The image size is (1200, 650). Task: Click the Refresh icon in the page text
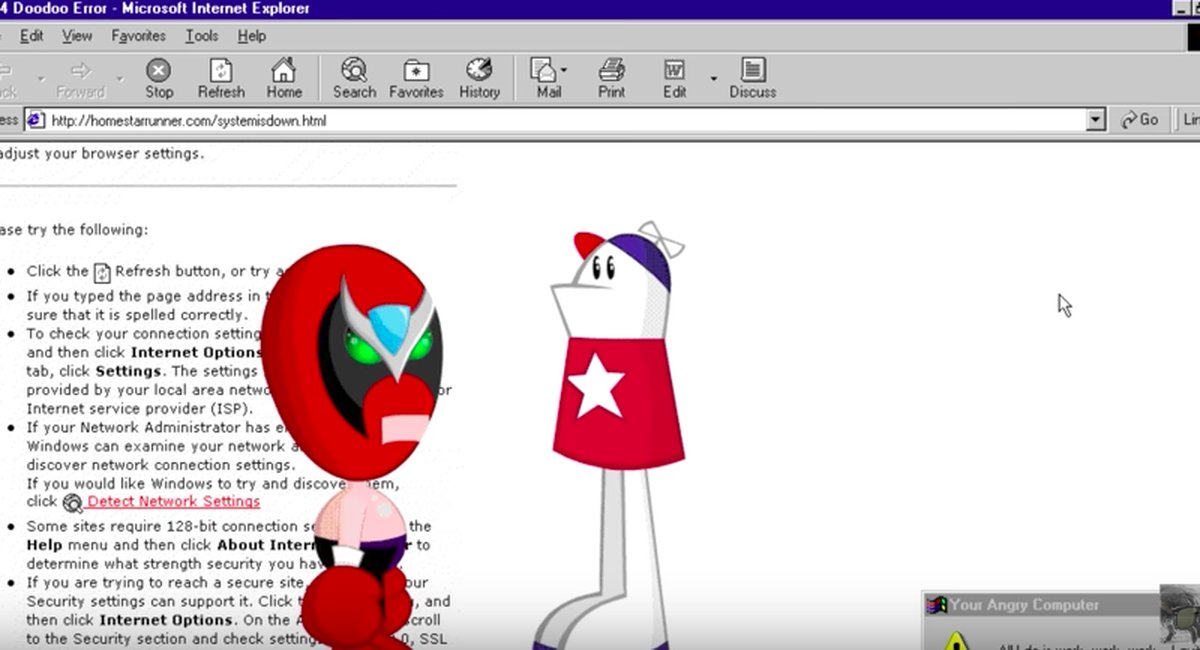click(102, 272)
